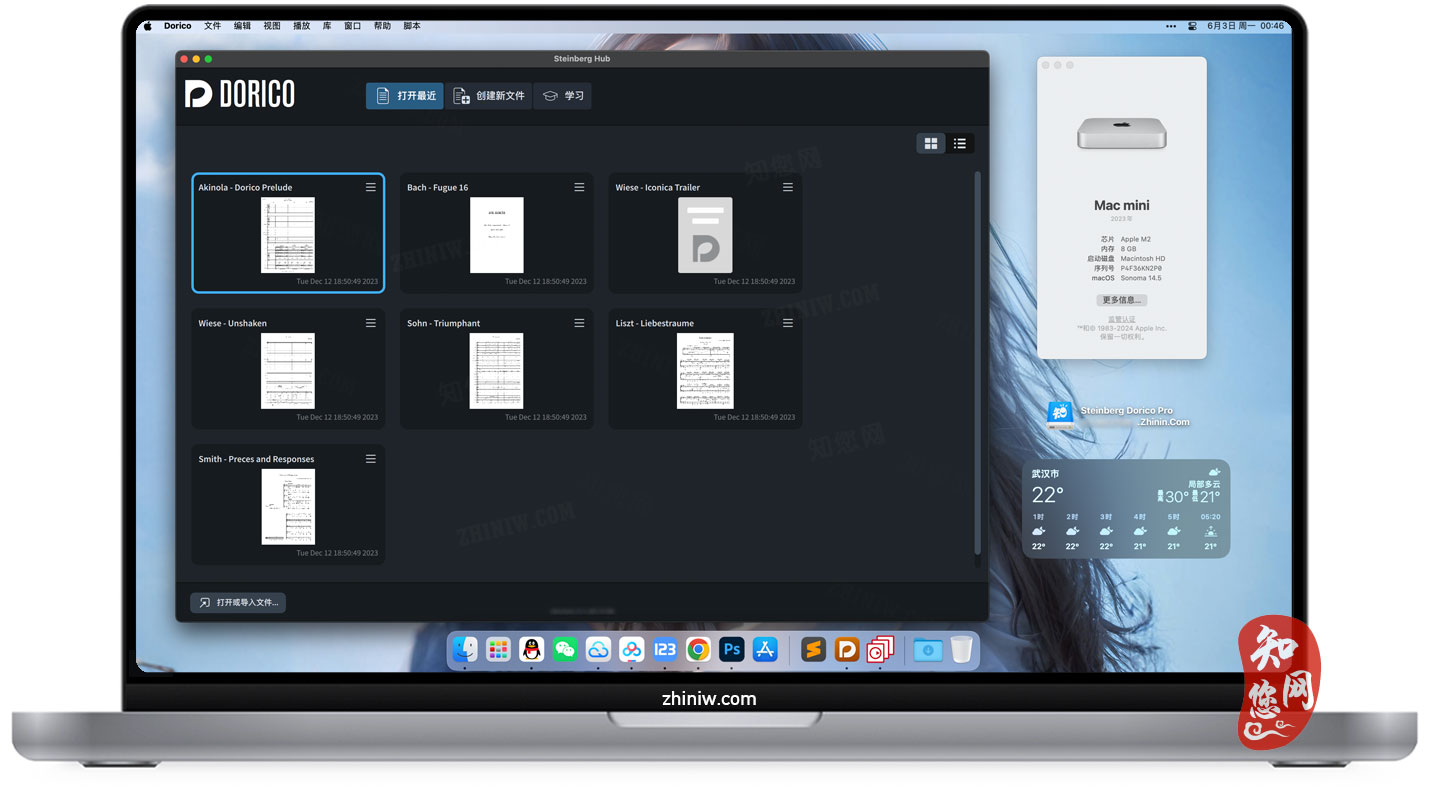1429x797 pixels.
Task: Open Dorico app icon in the dock
Action: 847,650
